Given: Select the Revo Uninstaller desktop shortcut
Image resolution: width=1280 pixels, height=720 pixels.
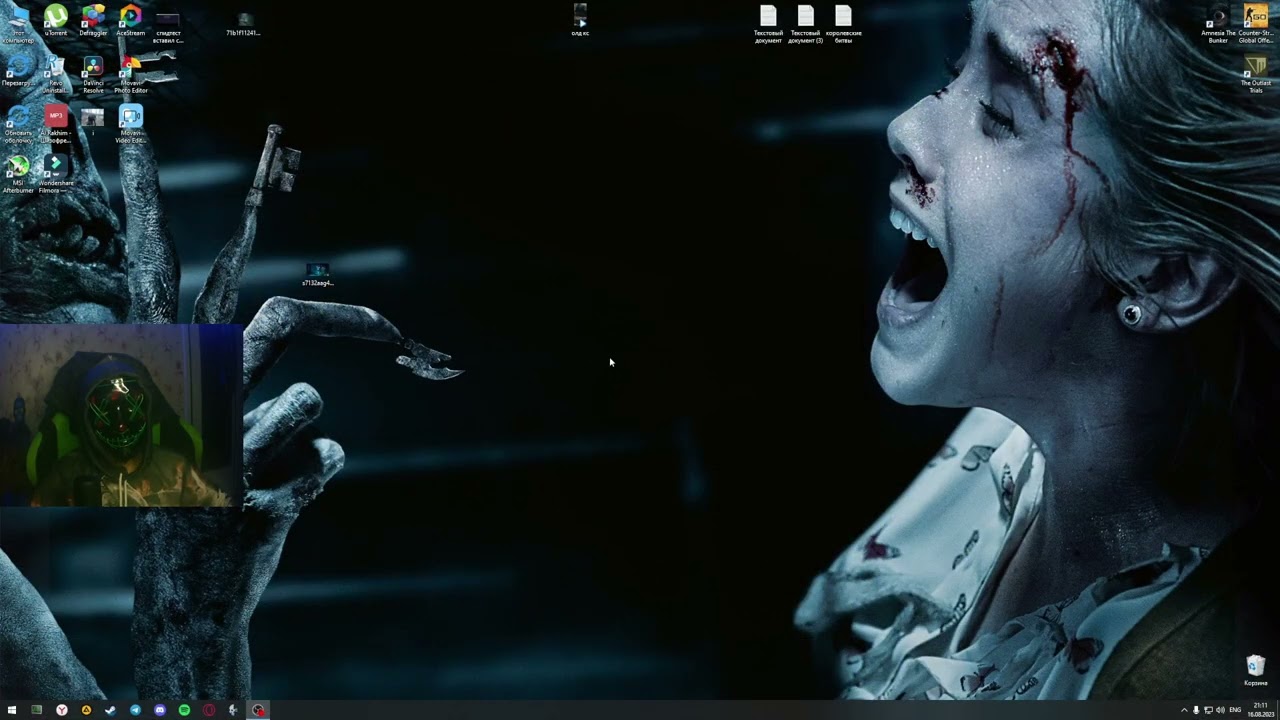Looking at the screenshot, I should coord(55,75).
